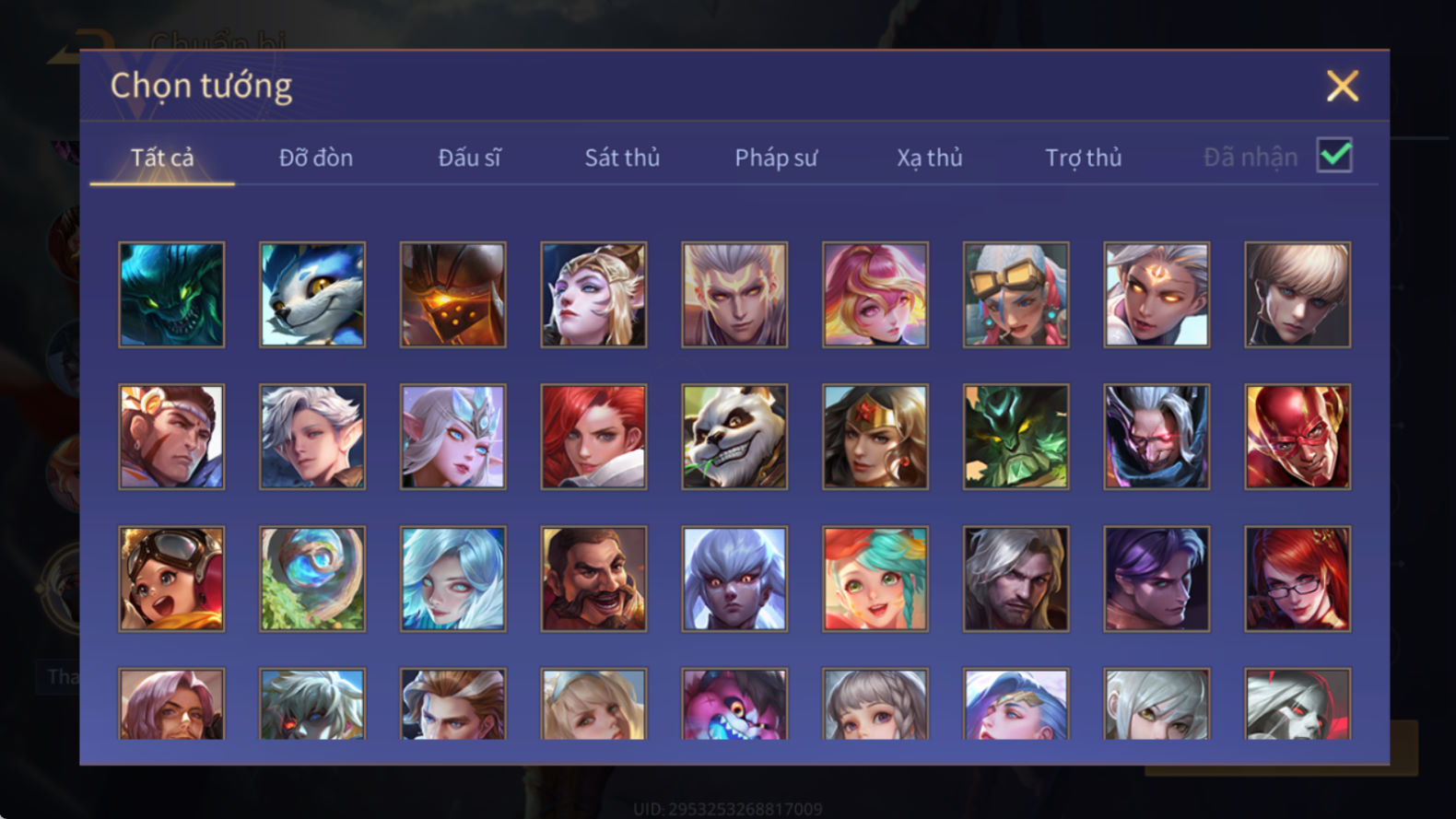Select the Wonder Woman hero portrait
This screenshot has width=1456, height=819.
[x=875, y=437]
